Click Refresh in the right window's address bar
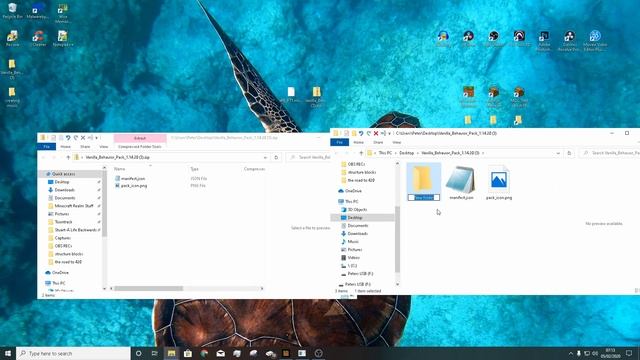The image size is (640, 360). click(x=569, y=153)
